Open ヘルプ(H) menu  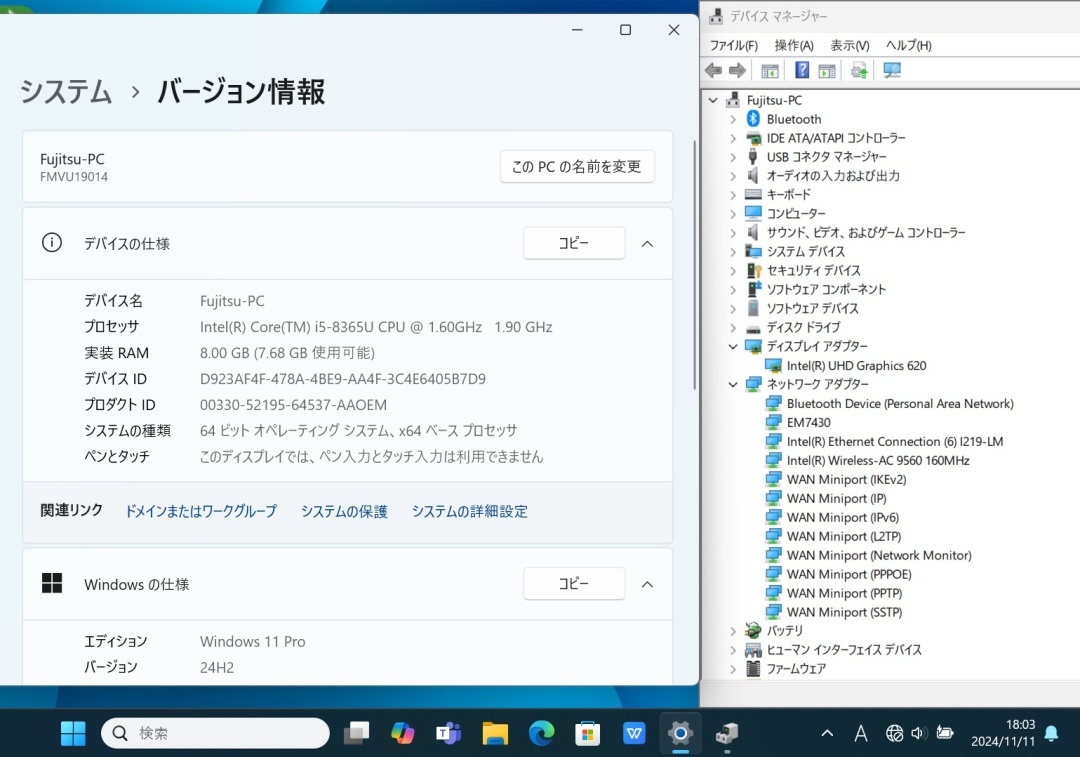point(908,45)
